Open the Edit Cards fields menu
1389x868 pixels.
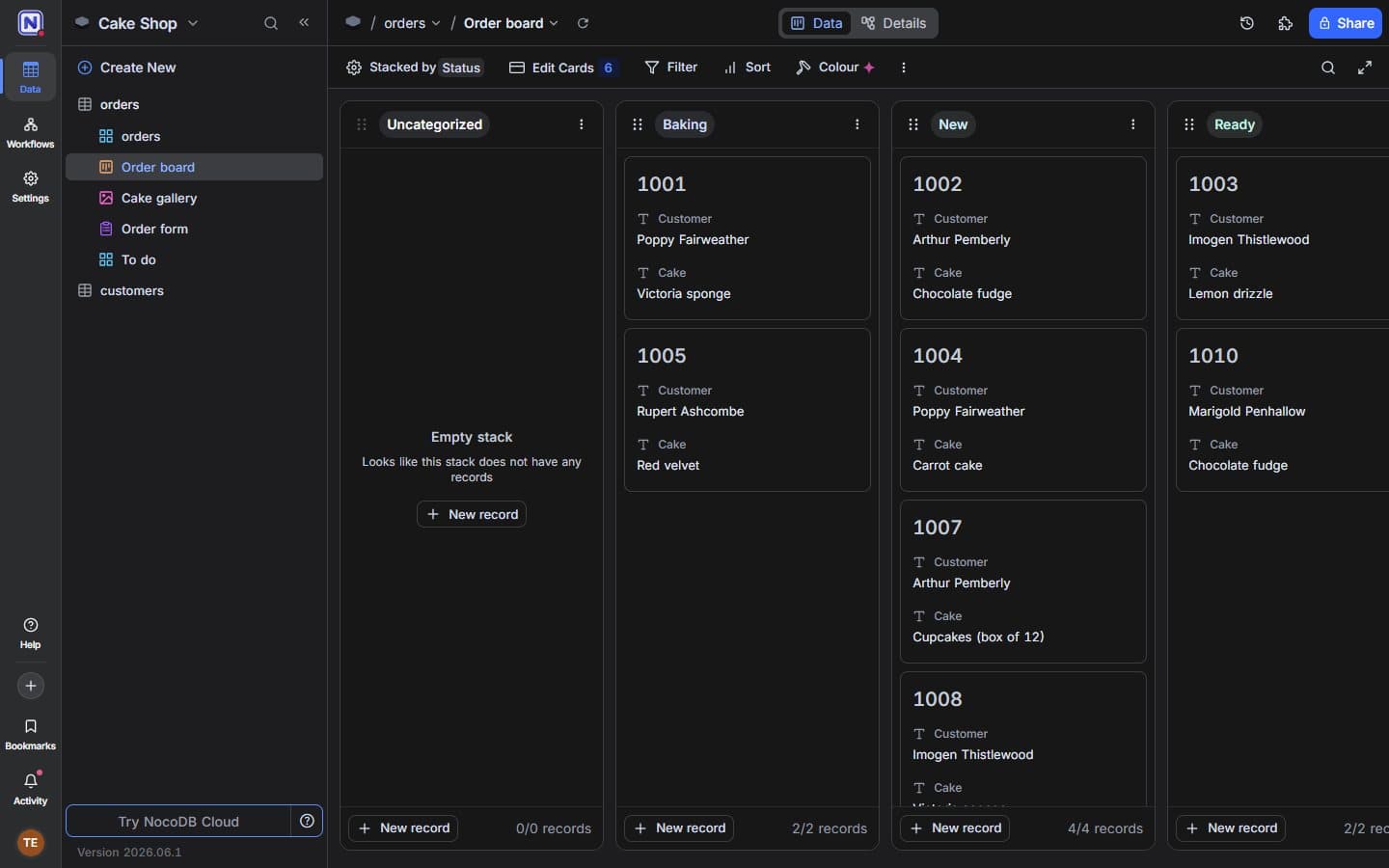tap(562, 68)
